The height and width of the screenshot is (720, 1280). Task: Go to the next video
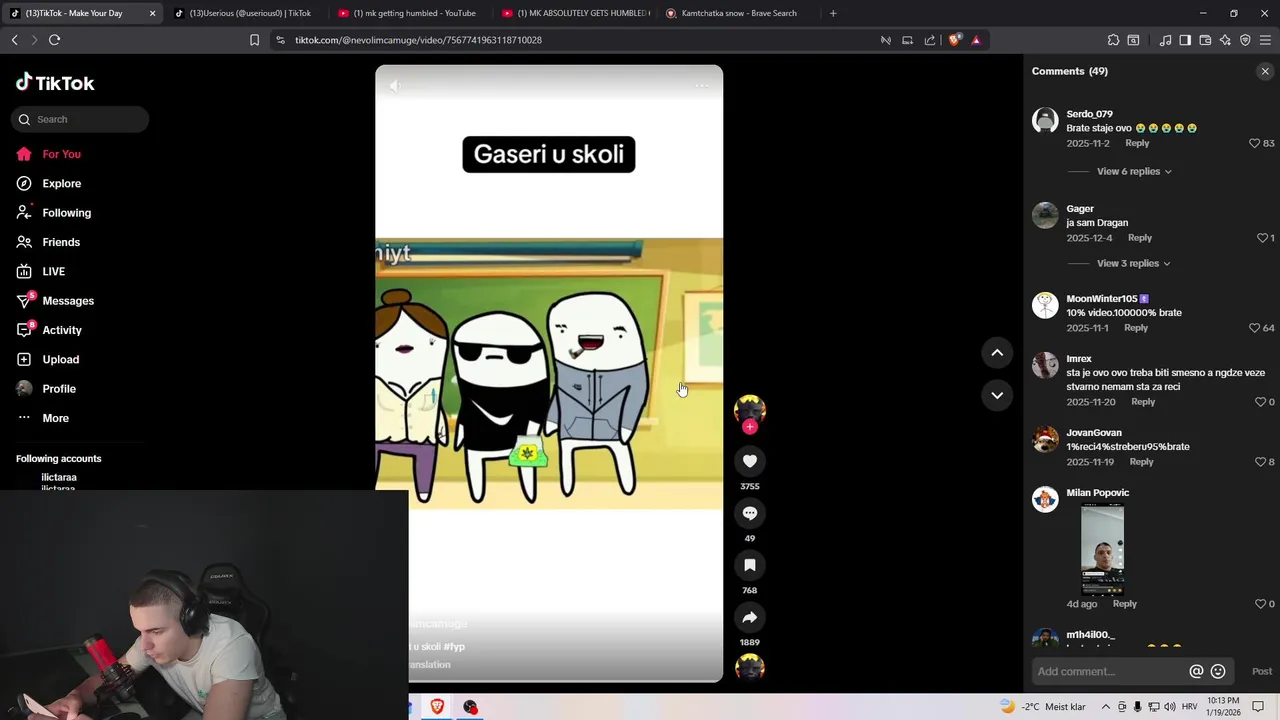(x=997, y=395)
